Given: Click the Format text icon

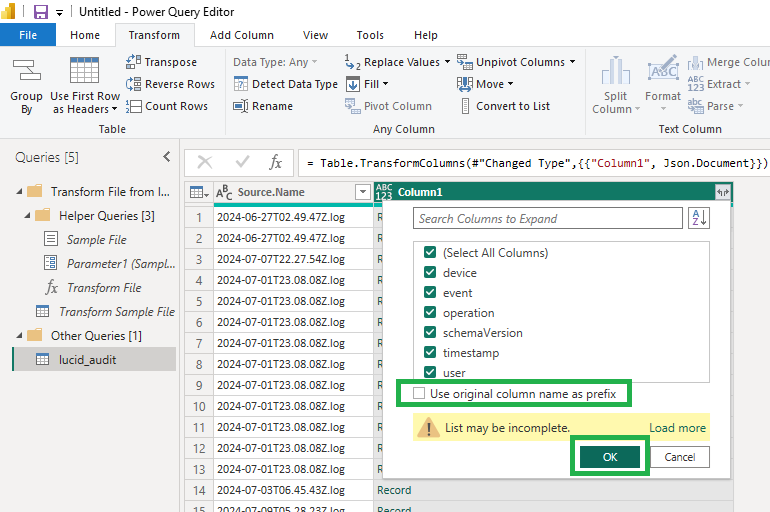Looking at the screenshot, I should [x=663, y=69].
